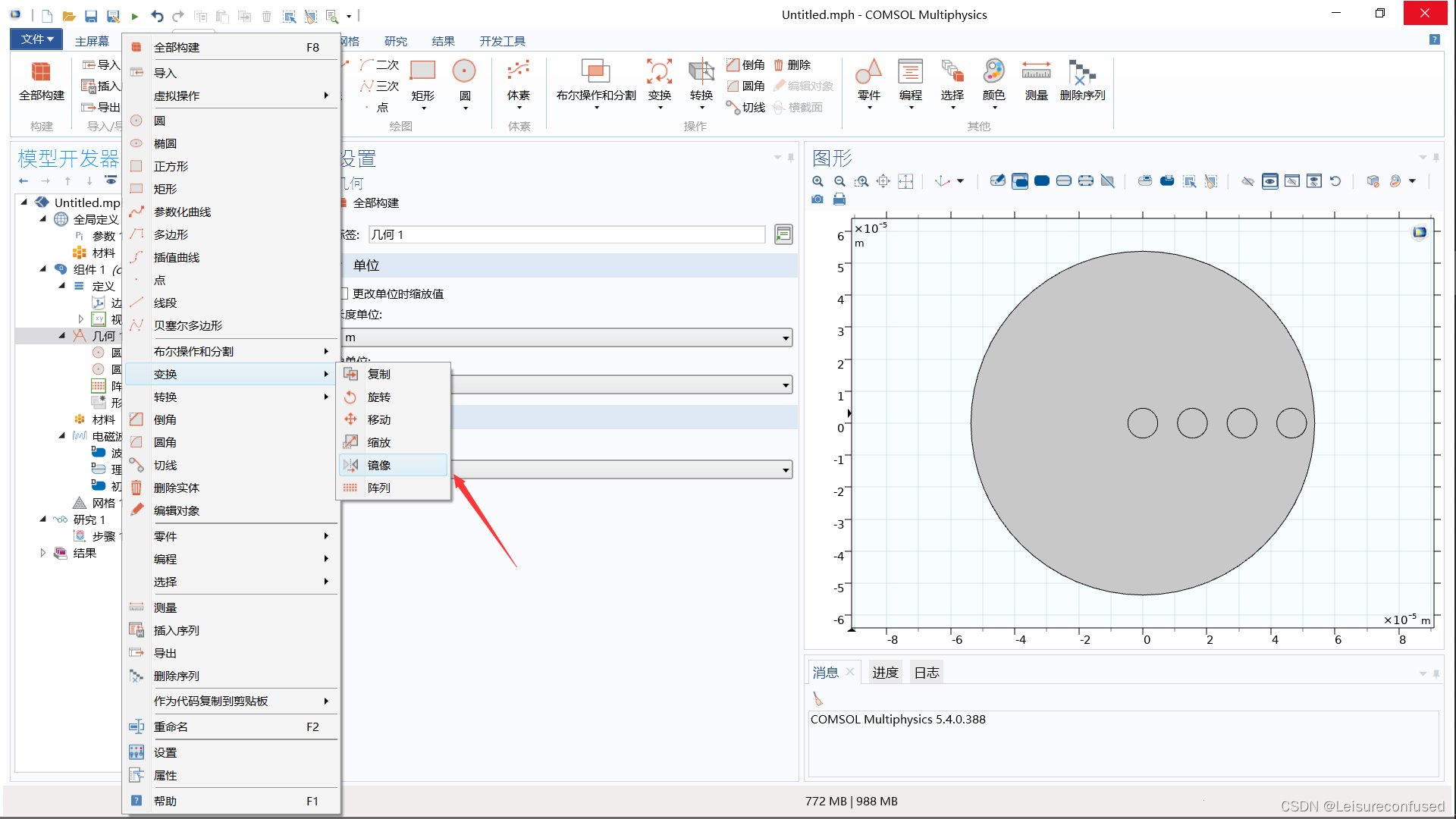Open the 零件 parts ribbon tool

click(x=869, y=84)
